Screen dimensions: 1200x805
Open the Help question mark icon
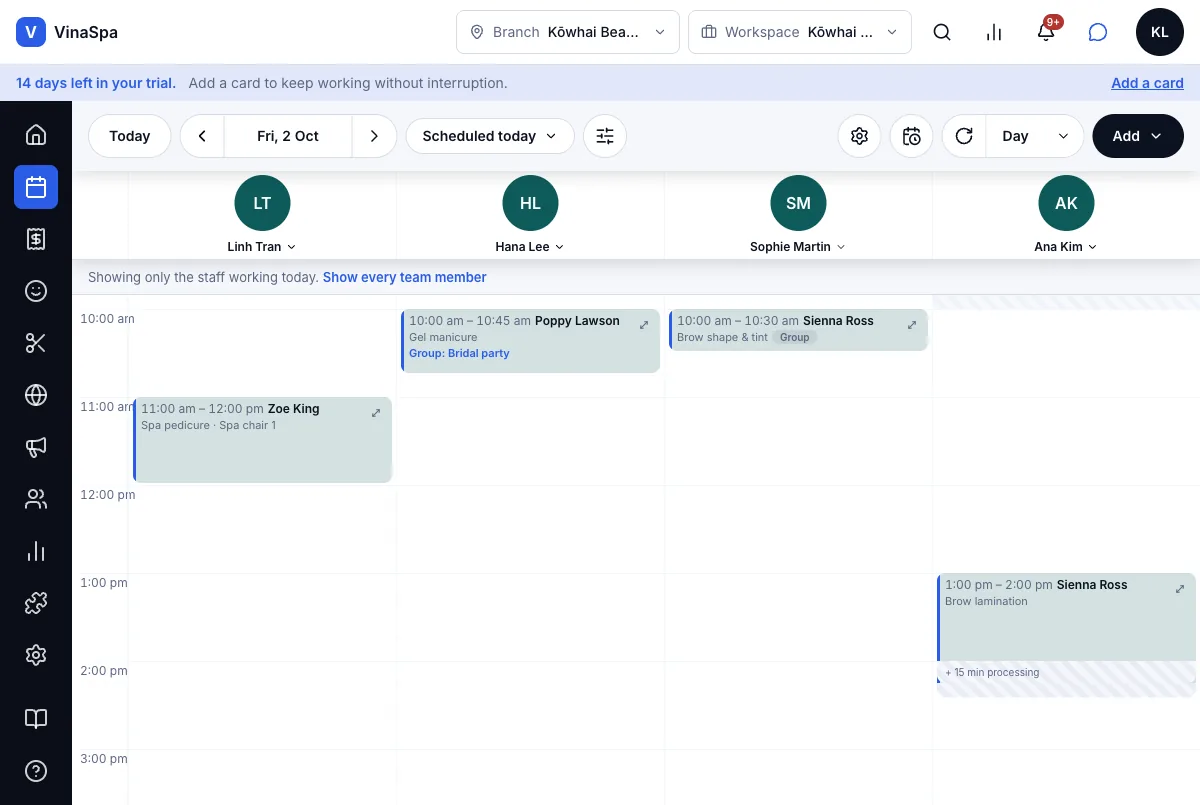click(x=36, y=771)
